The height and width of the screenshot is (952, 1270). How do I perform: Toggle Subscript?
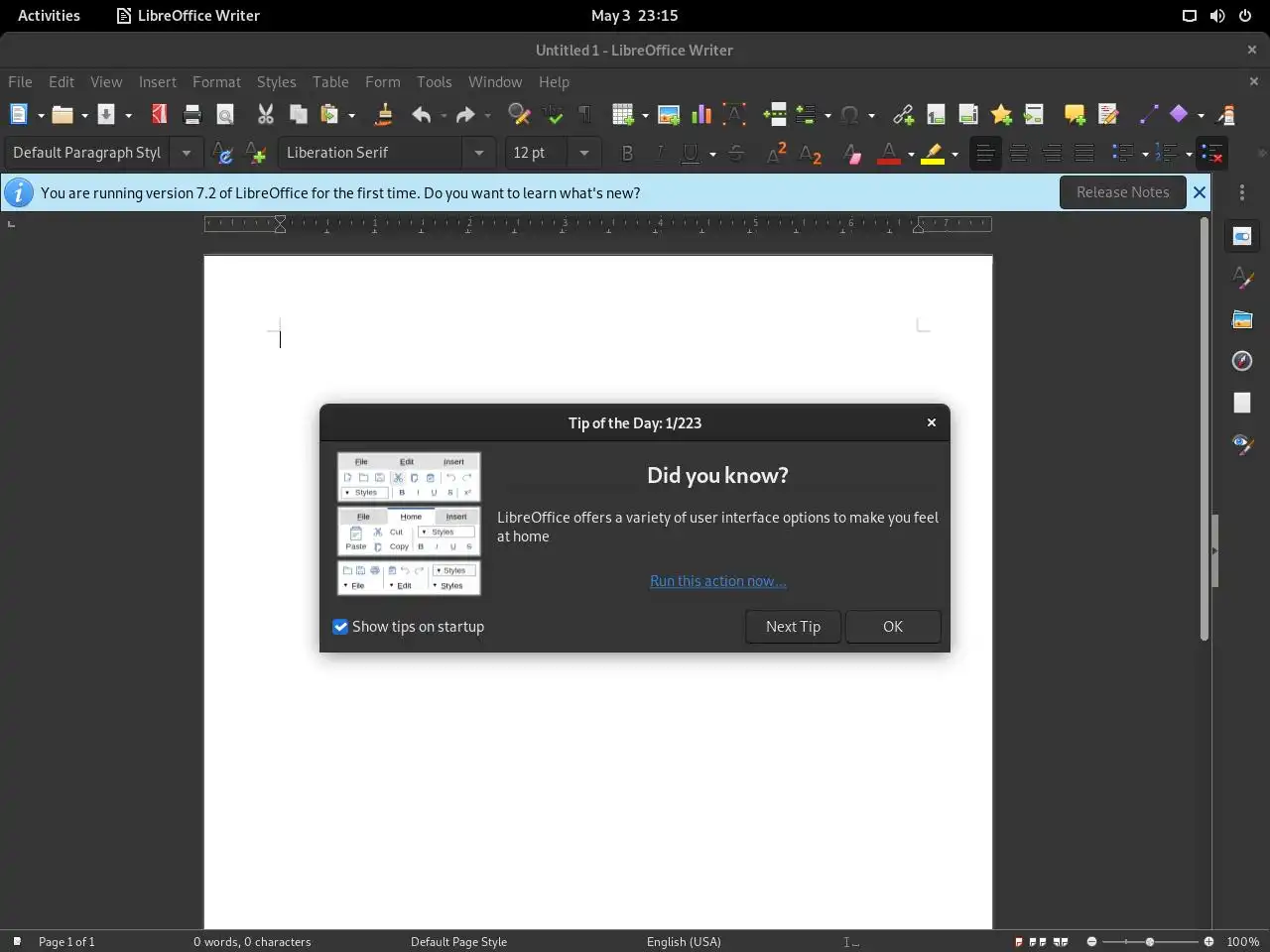click(x=810, y=154)
